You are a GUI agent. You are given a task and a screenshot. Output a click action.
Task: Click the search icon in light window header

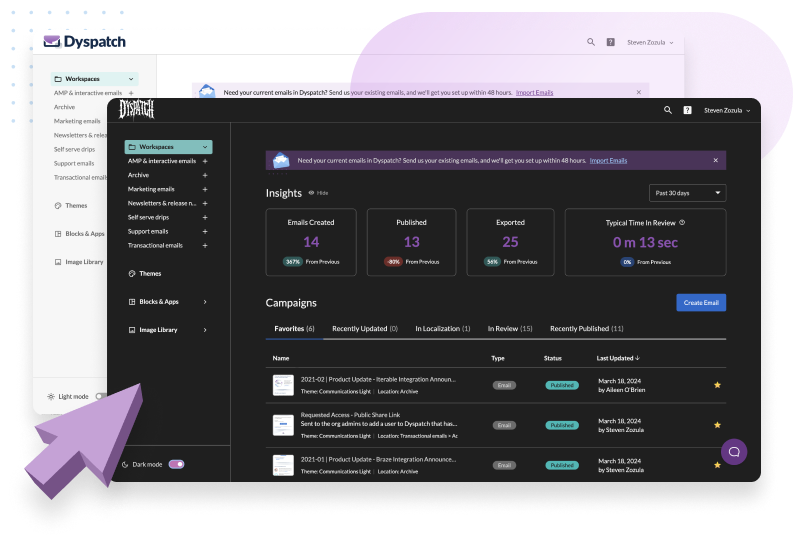591,42
